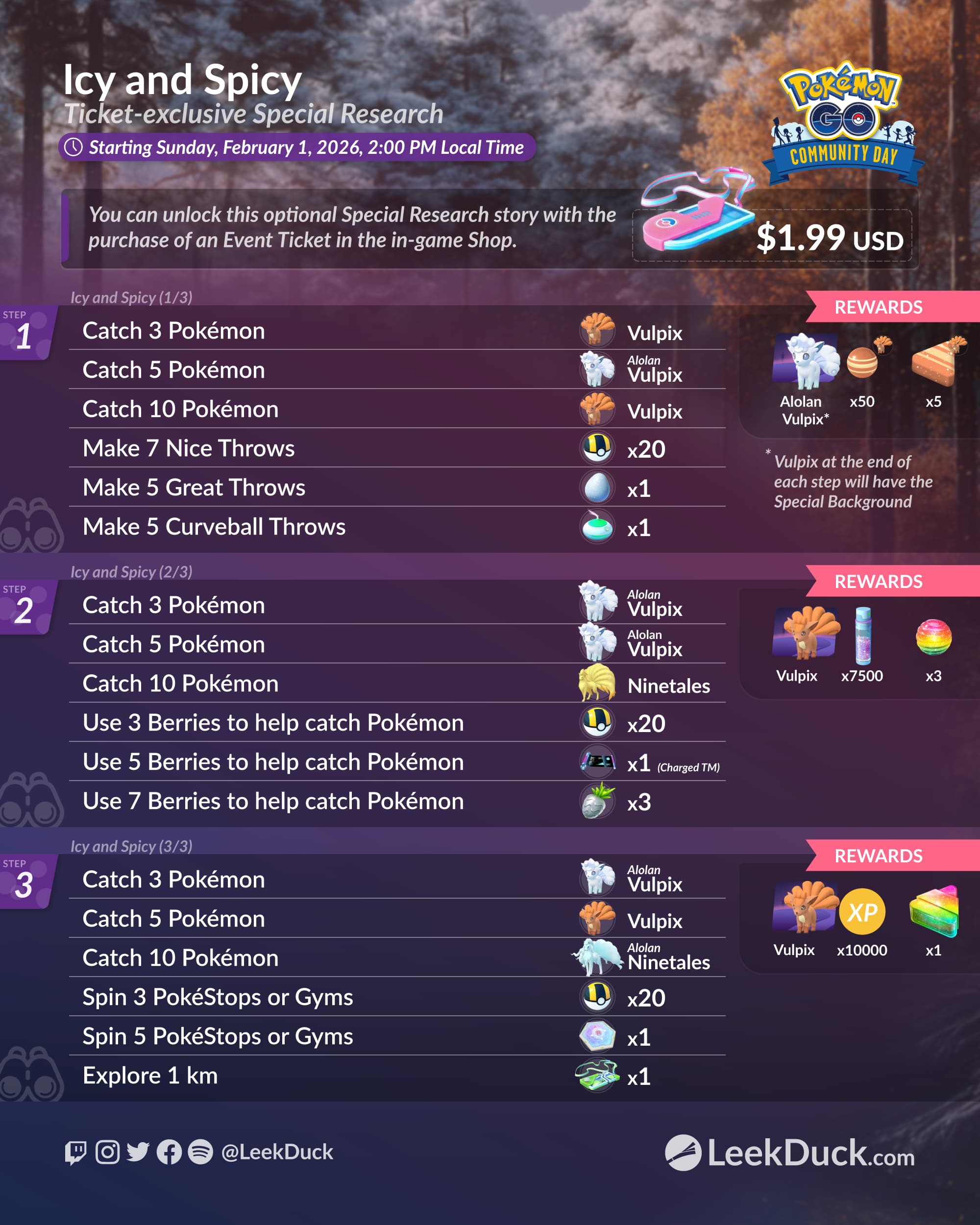The height and width of the screenshot is (1225, 980).
Task: Click the @LeekDuck handle text
Action: click(x=277, y=1151)
